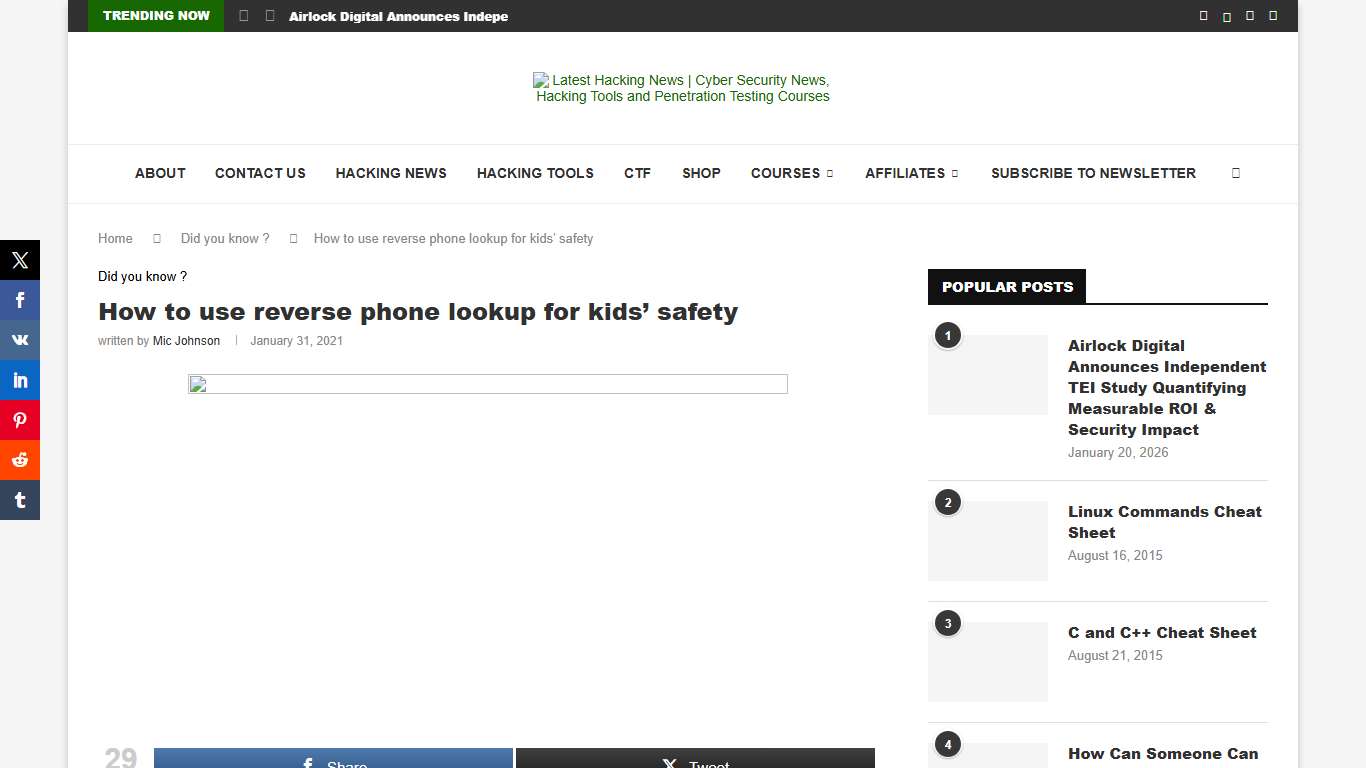
Task: Click the Pinterest share icon
Action: point(20,420)
